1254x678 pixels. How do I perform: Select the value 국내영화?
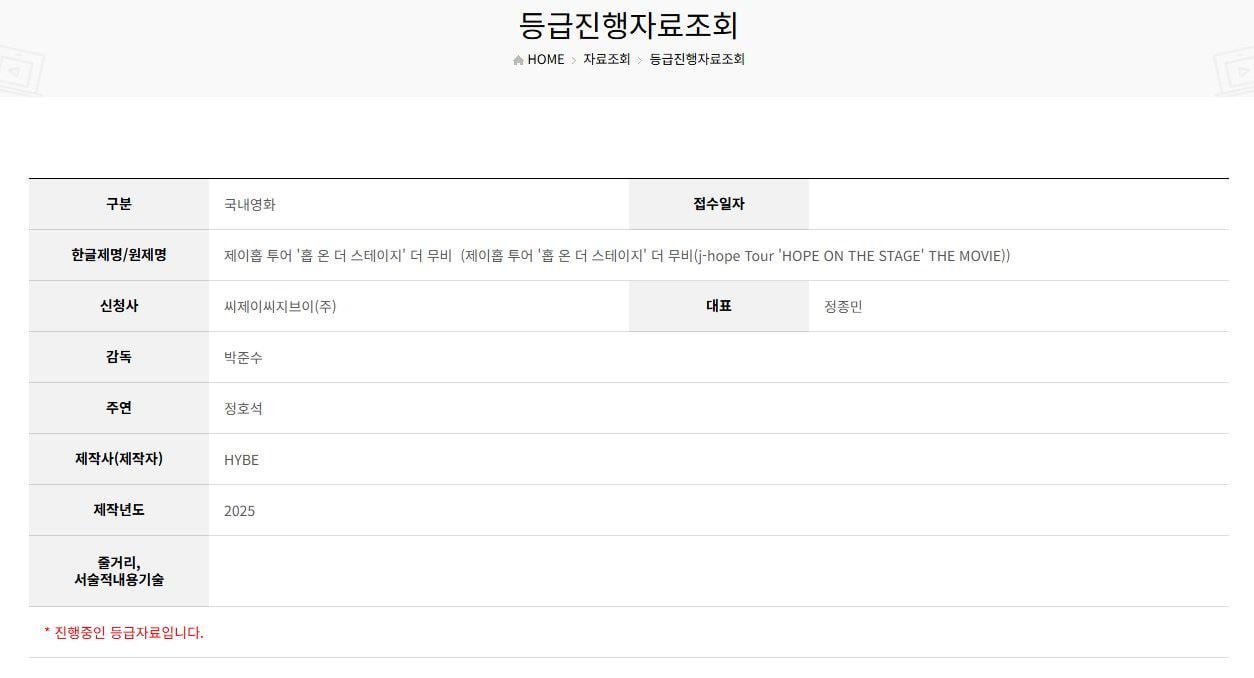point(250,205)
